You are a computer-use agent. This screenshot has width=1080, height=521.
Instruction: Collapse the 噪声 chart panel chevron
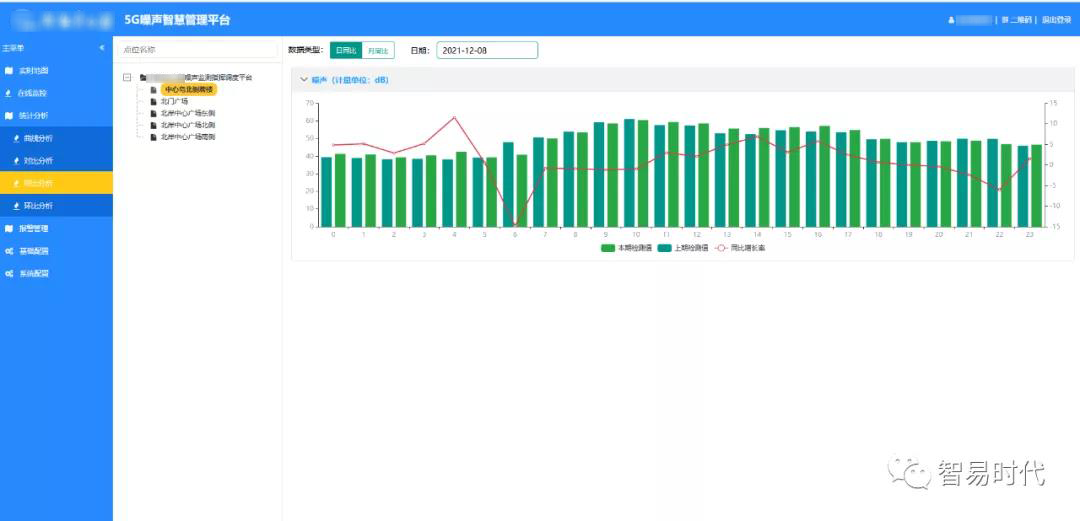(304, 80)
